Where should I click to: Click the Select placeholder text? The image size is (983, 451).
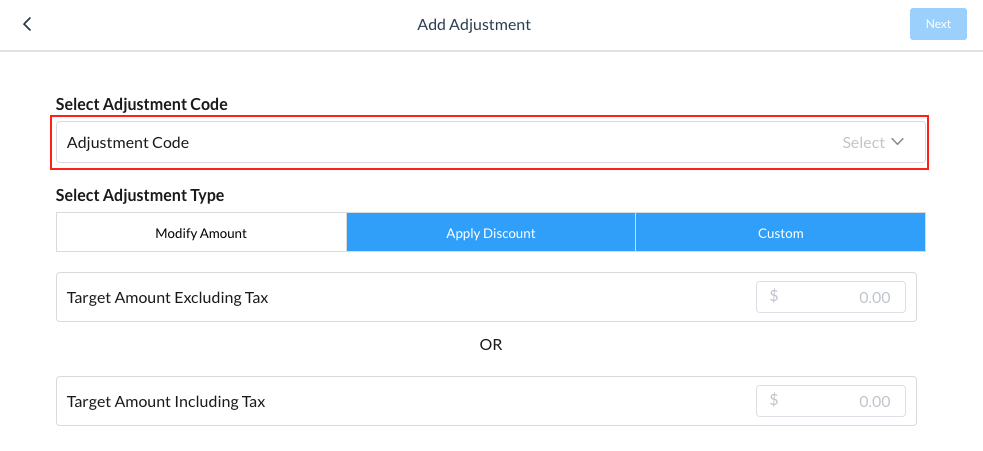[x=863, y=143]
